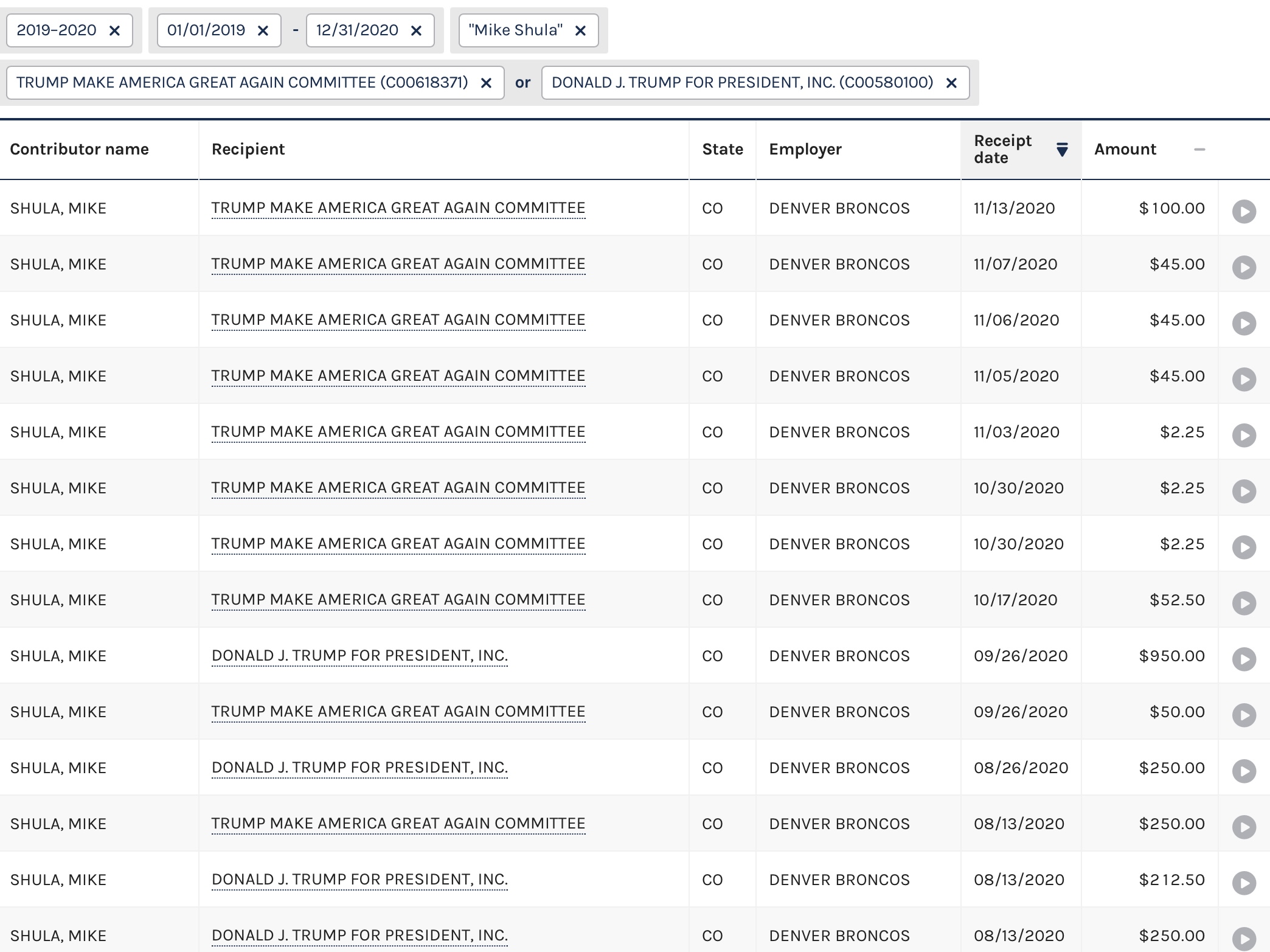Open recipient link in the 11/06/2020 row
Image resolution: width=1270 pixels, height=952 pixels.
tap(398, 320)
